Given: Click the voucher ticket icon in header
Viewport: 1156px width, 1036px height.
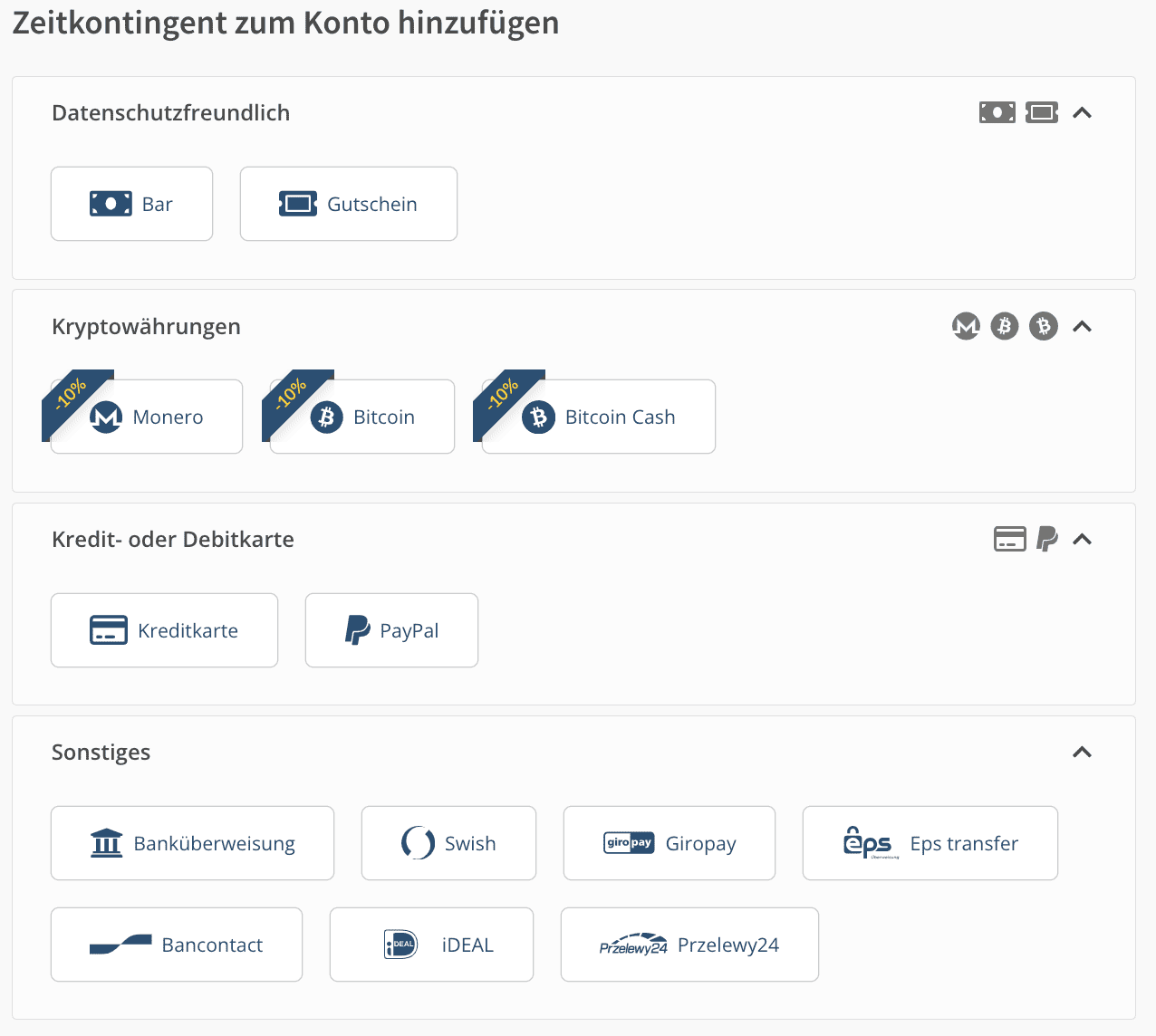Looking at the screenshot, I should click(x=1042, y=113).
